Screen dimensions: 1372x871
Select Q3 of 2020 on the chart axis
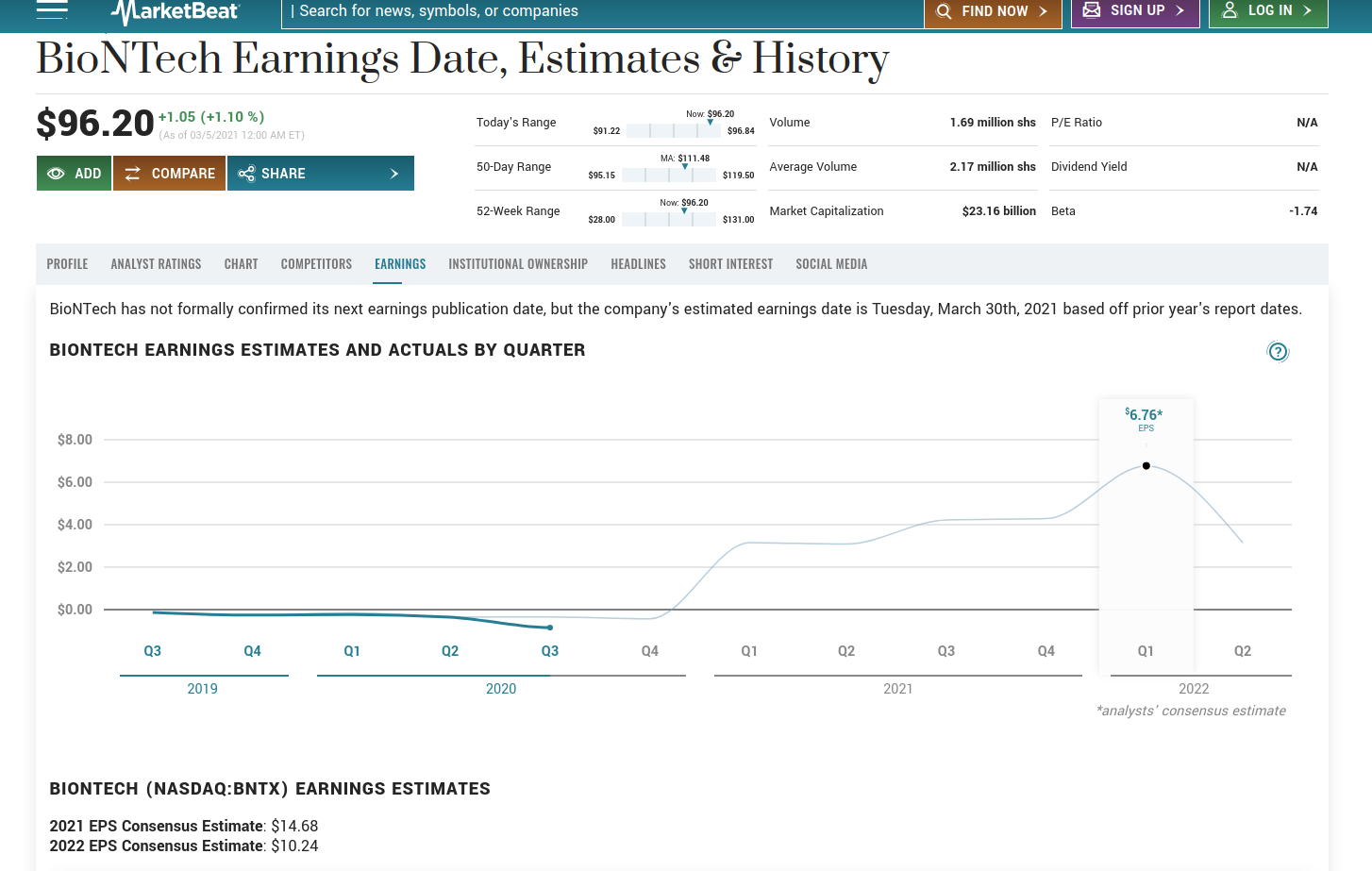550,651
